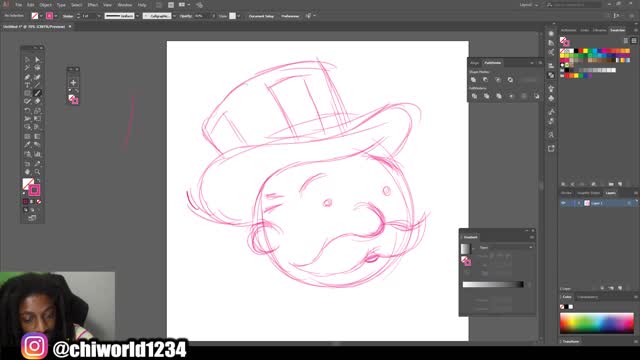Select the Rotate tool

(x=27, y=111)
